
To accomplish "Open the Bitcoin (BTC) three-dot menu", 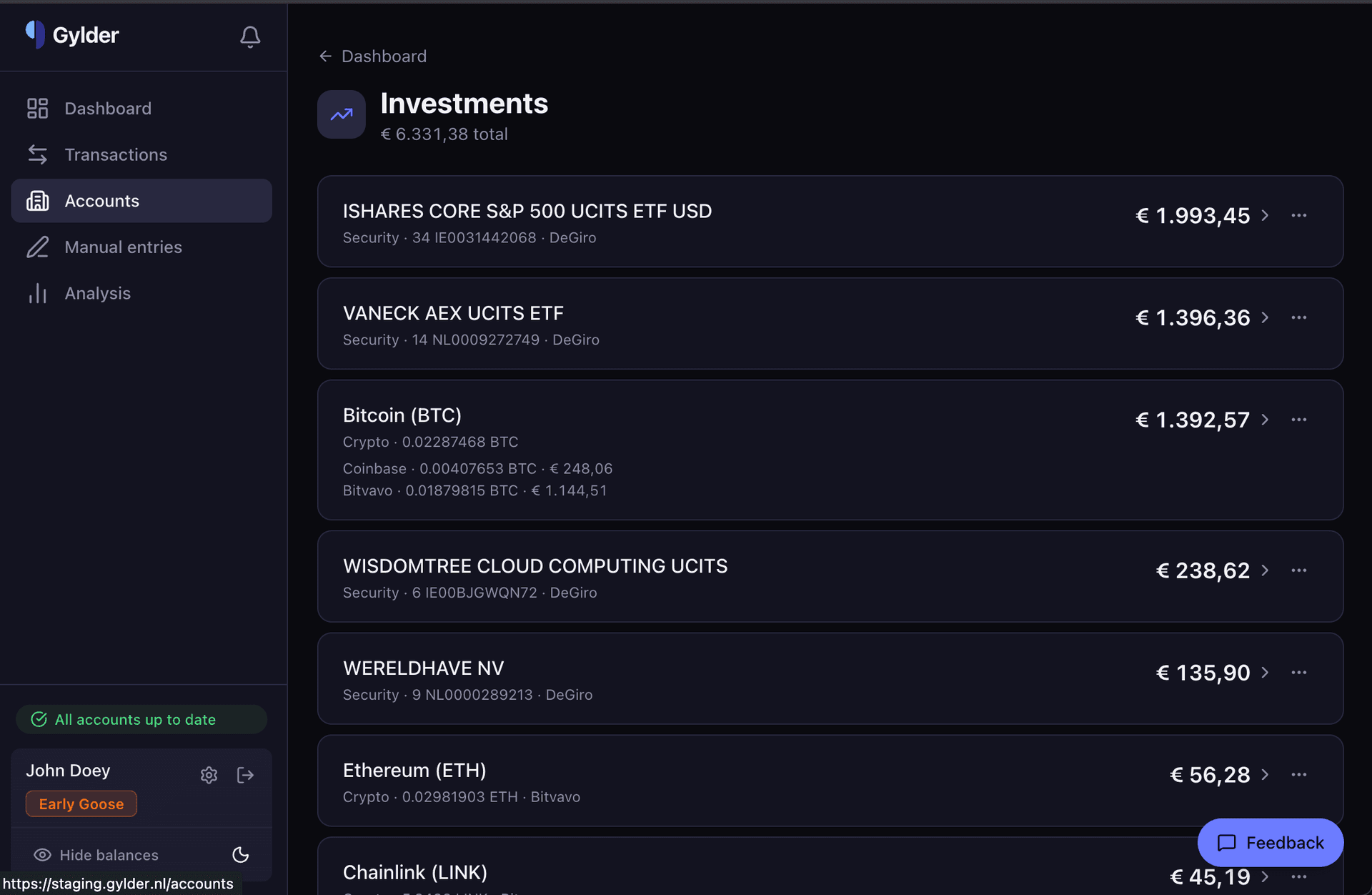I will point(1299,420).
